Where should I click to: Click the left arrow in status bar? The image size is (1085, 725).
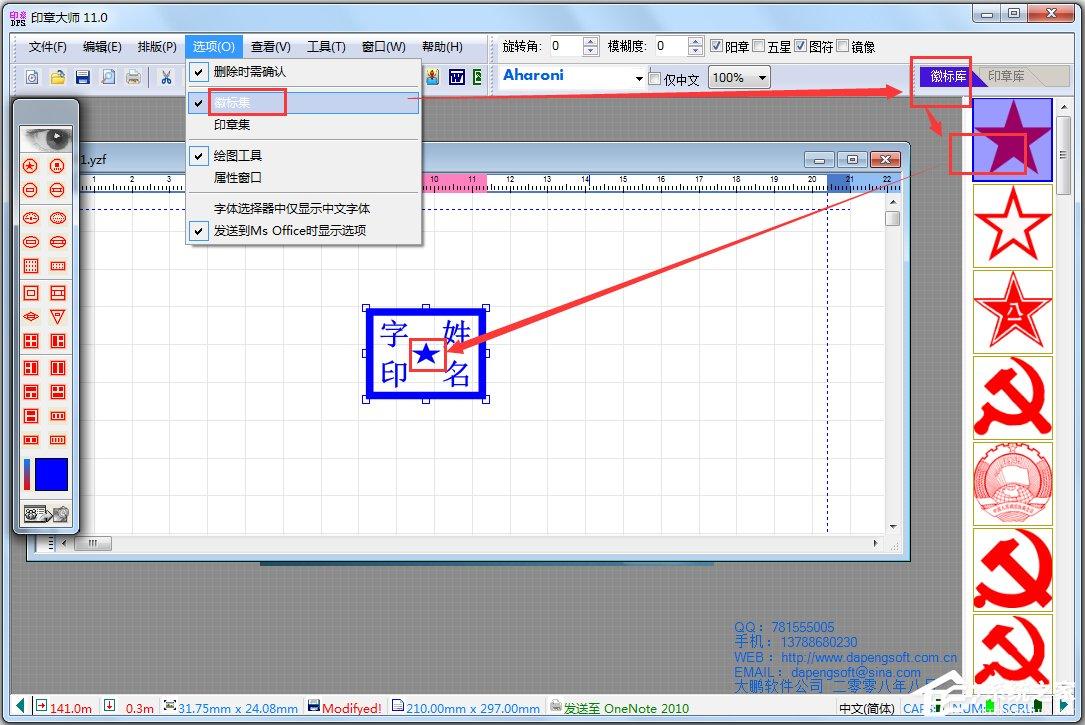coord(19,706)
